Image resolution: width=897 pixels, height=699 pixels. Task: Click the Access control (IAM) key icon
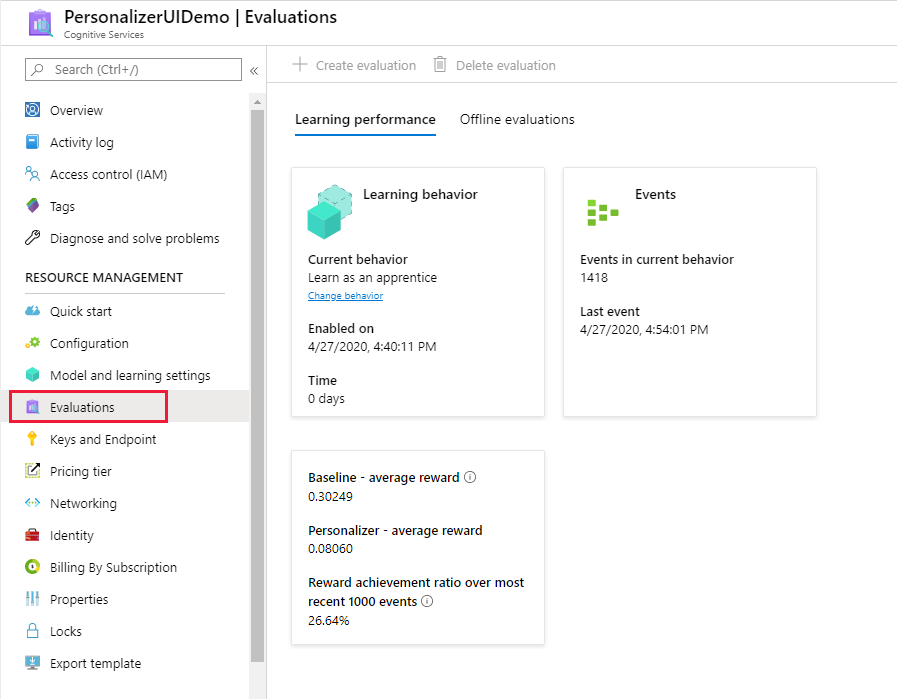pos(33,174)
